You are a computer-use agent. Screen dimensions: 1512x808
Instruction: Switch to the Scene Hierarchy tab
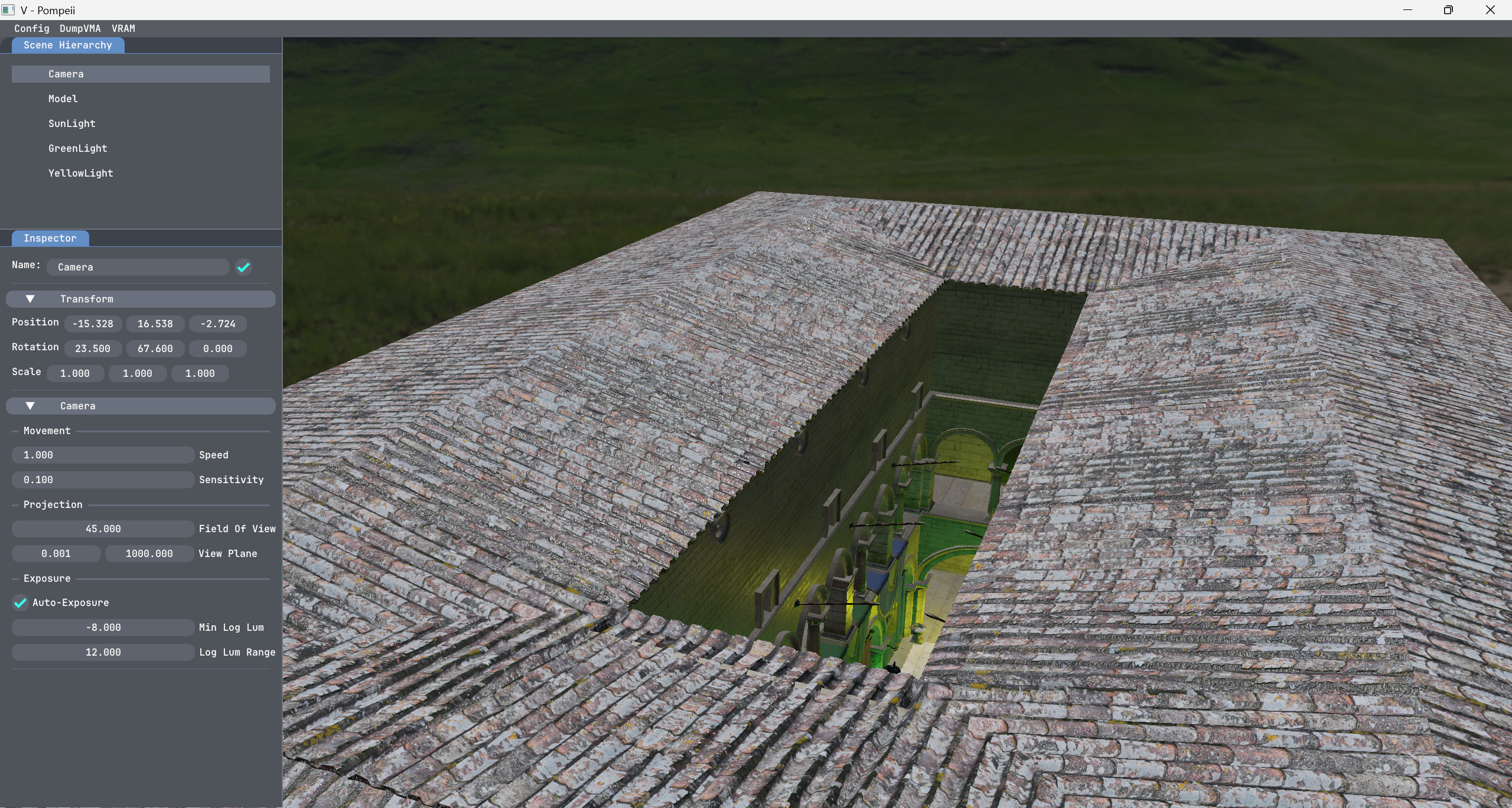(x=67, y=45)
